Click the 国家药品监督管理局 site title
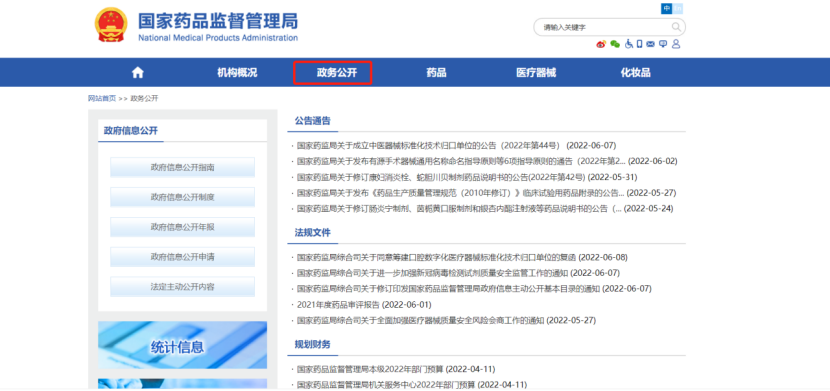 point(218,21)
